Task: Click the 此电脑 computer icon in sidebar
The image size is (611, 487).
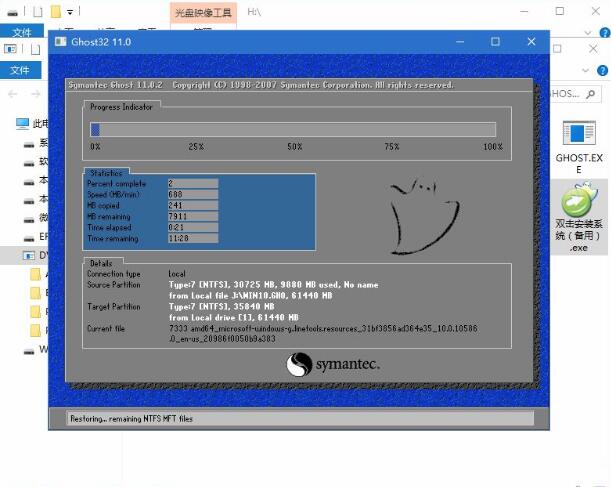Action: pos(23,123)
